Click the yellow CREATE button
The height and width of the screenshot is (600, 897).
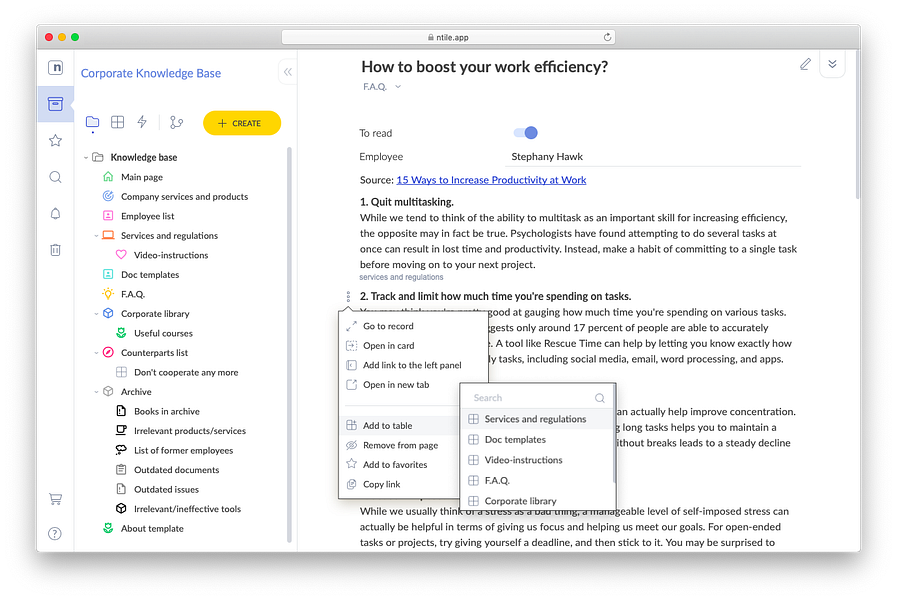click(x=242, y=123)
